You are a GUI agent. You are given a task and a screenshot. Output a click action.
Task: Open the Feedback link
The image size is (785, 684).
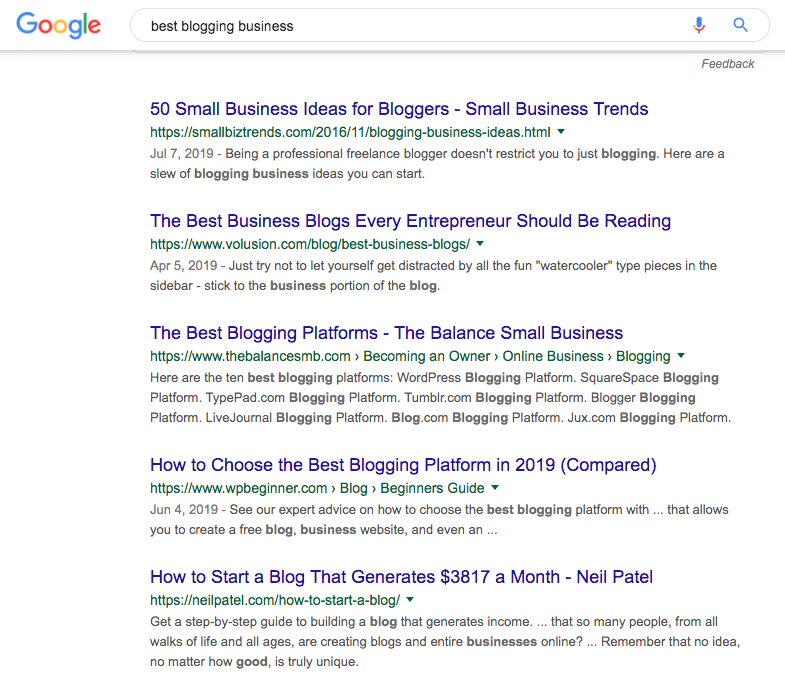click(x=727, y=64)
